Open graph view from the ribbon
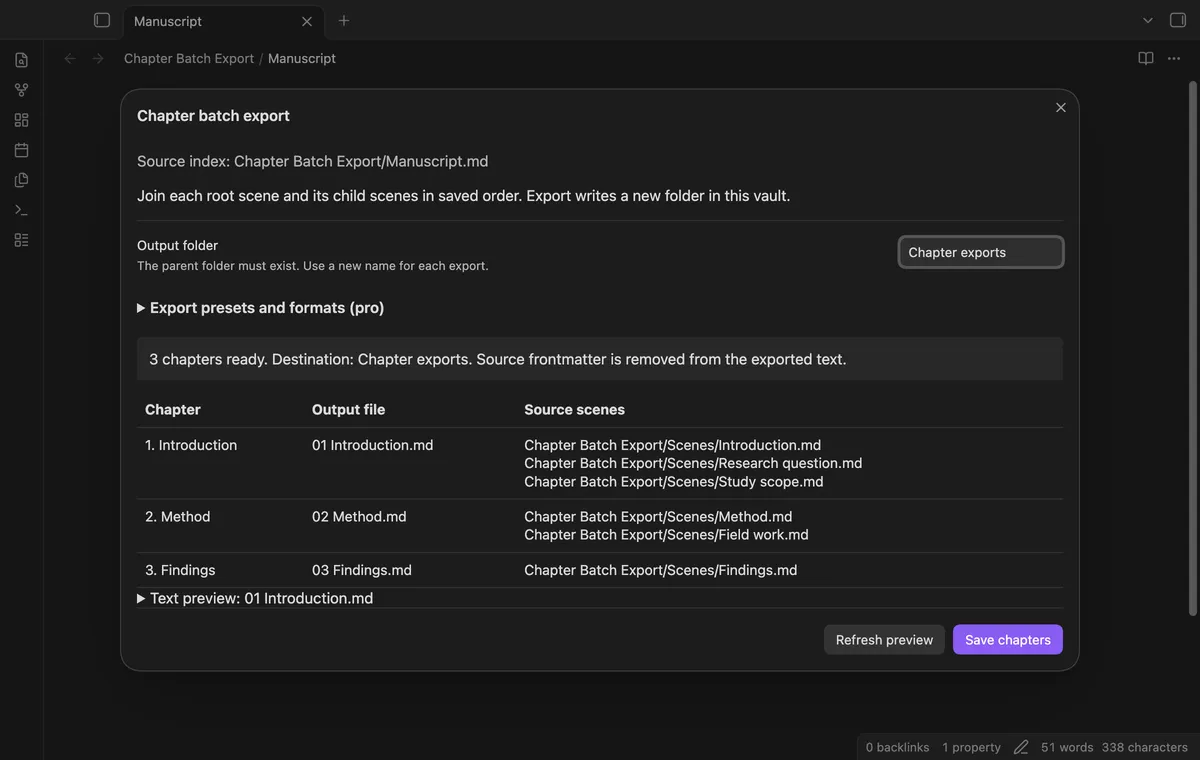Image resolution: width=1200 pixels, height=760 pixels. tap(21, 90)
